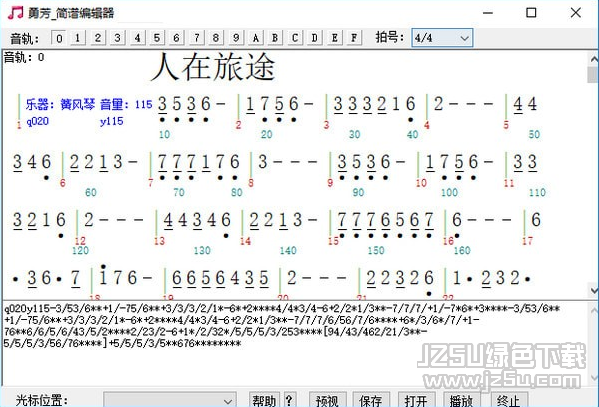The width and height of the screenshot is (599, 407).
Task: Select track C button
Action: click(x=295, y=38)
